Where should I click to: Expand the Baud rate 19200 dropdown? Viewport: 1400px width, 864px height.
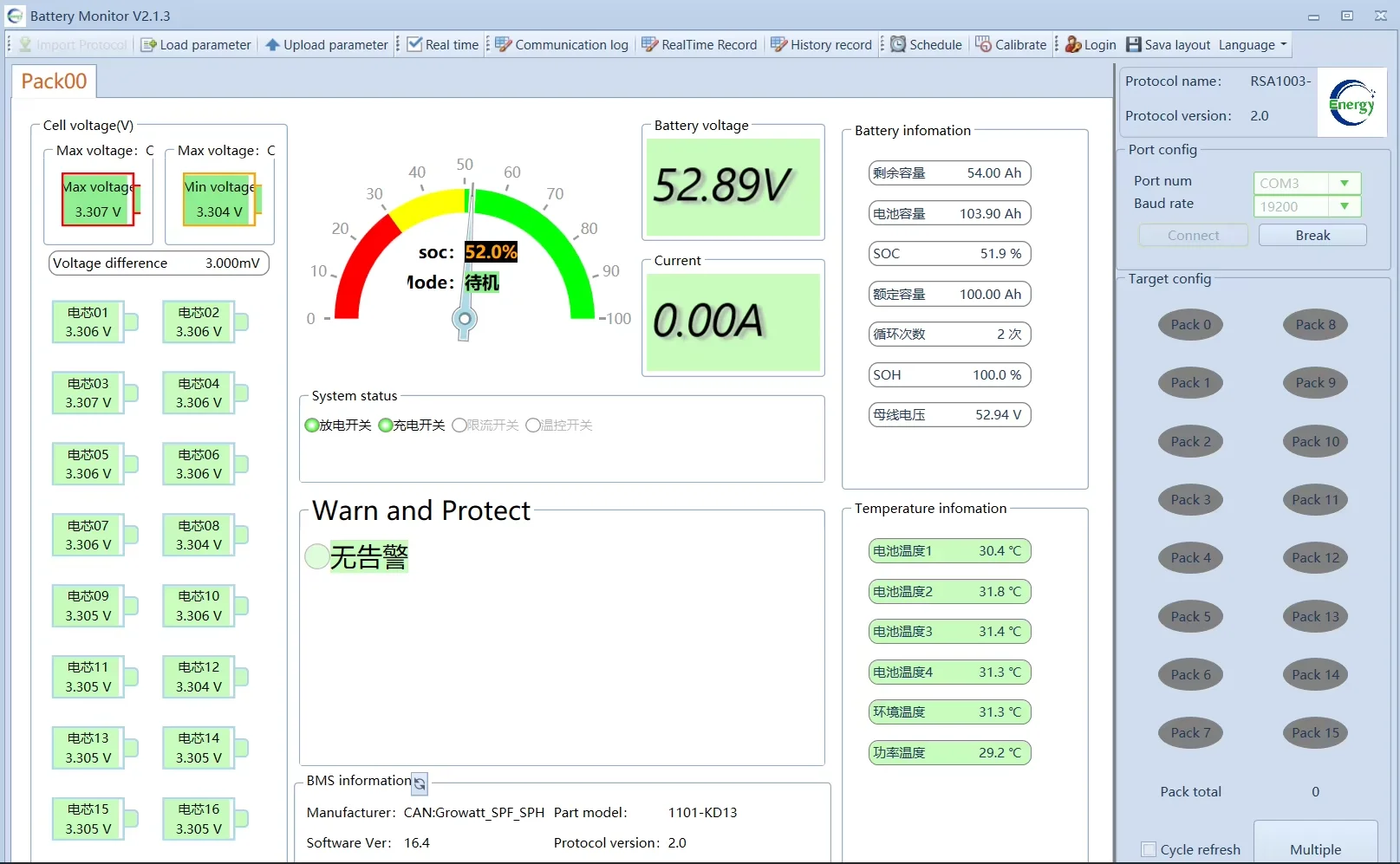(1345, 206)
